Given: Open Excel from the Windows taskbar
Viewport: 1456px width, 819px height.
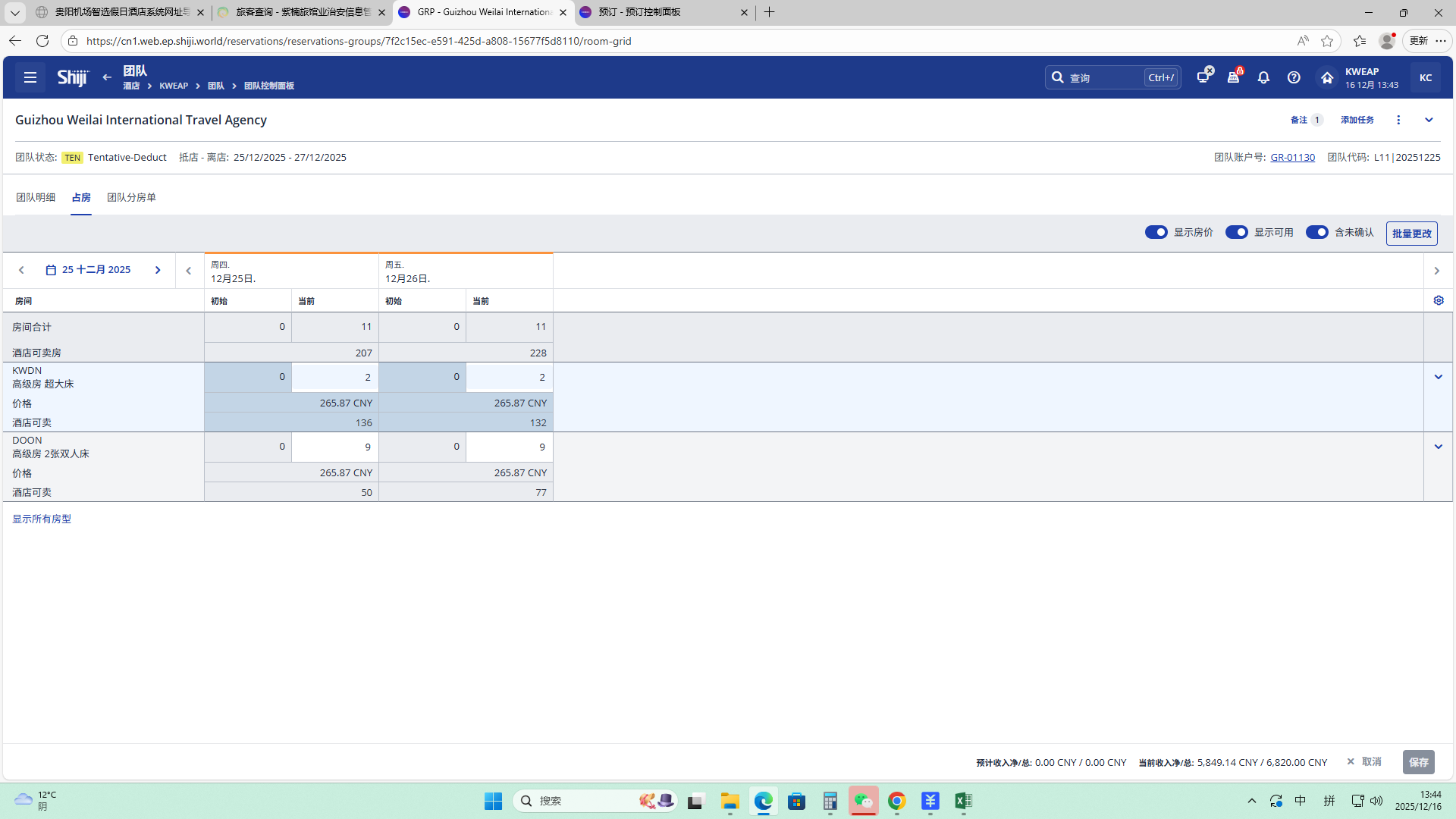Looking at the screenshot, I should pyautogui.click(x=963, y=801).
